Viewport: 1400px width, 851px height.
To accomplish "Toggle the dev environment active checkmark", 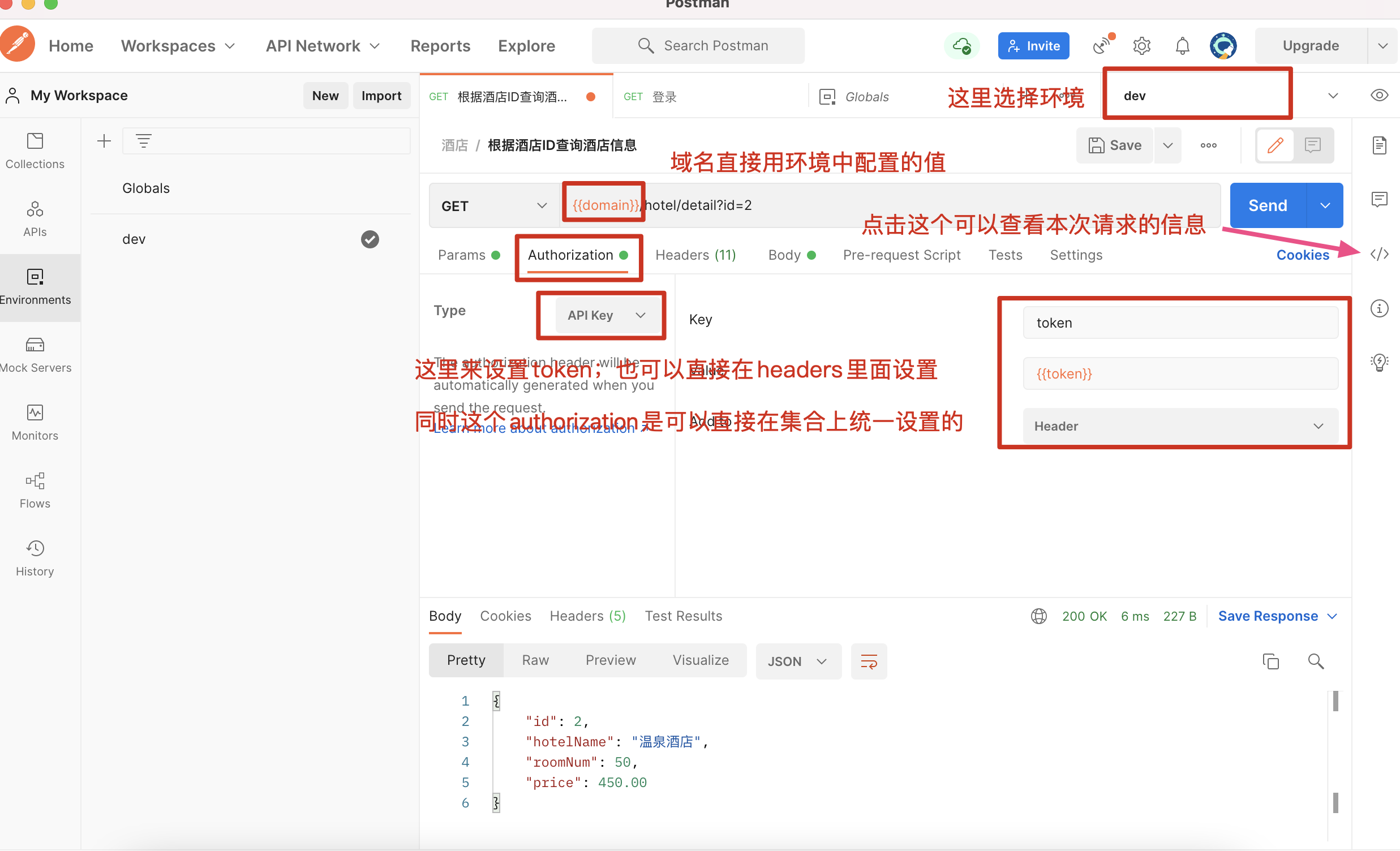I will click(x=370, y=239).
